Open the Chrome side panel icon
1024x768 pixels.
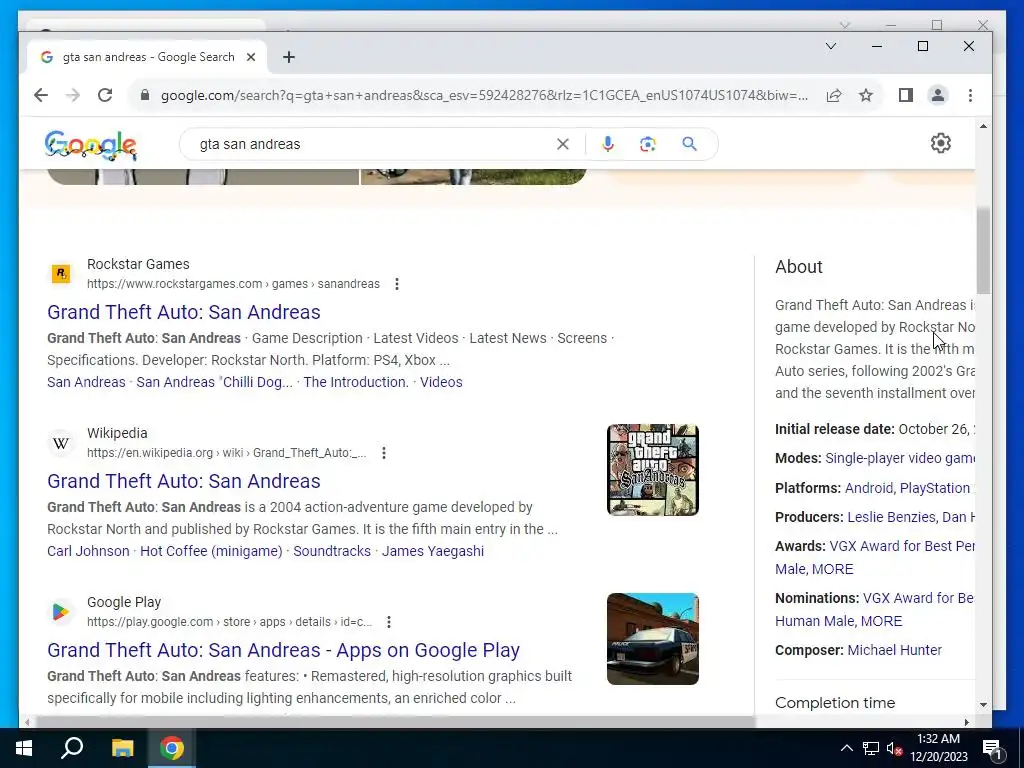pos(906,95)
